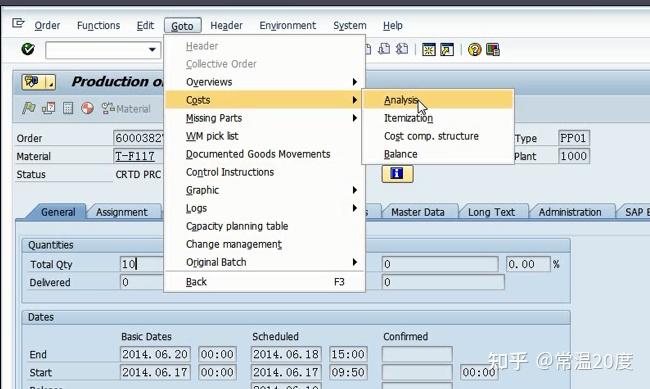The width and height of the screenshot is (650, 389).
Task: Open the command field dropdown arrow
Action: (152, 50)
